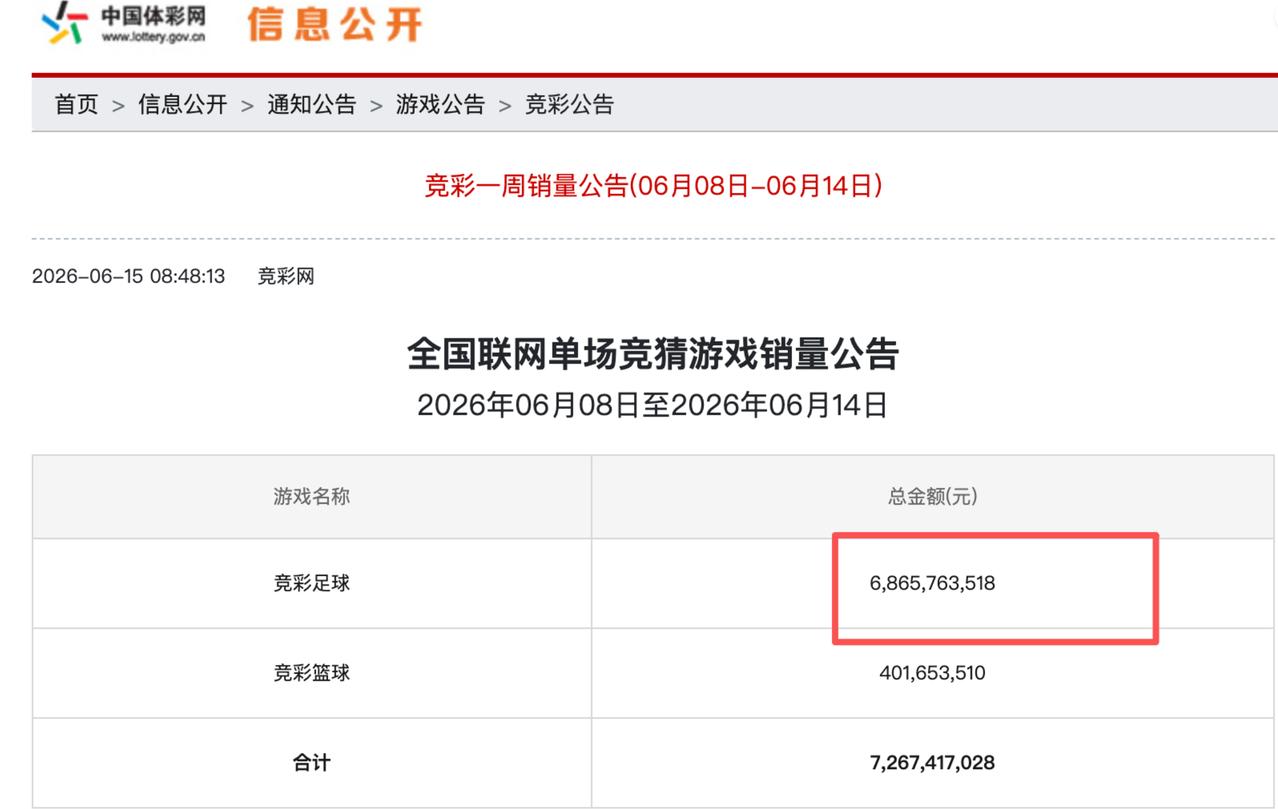Open 竞彩公告 breadcrumb link
The width and height of the screenshot is (1278, 809).
(570, 104)
